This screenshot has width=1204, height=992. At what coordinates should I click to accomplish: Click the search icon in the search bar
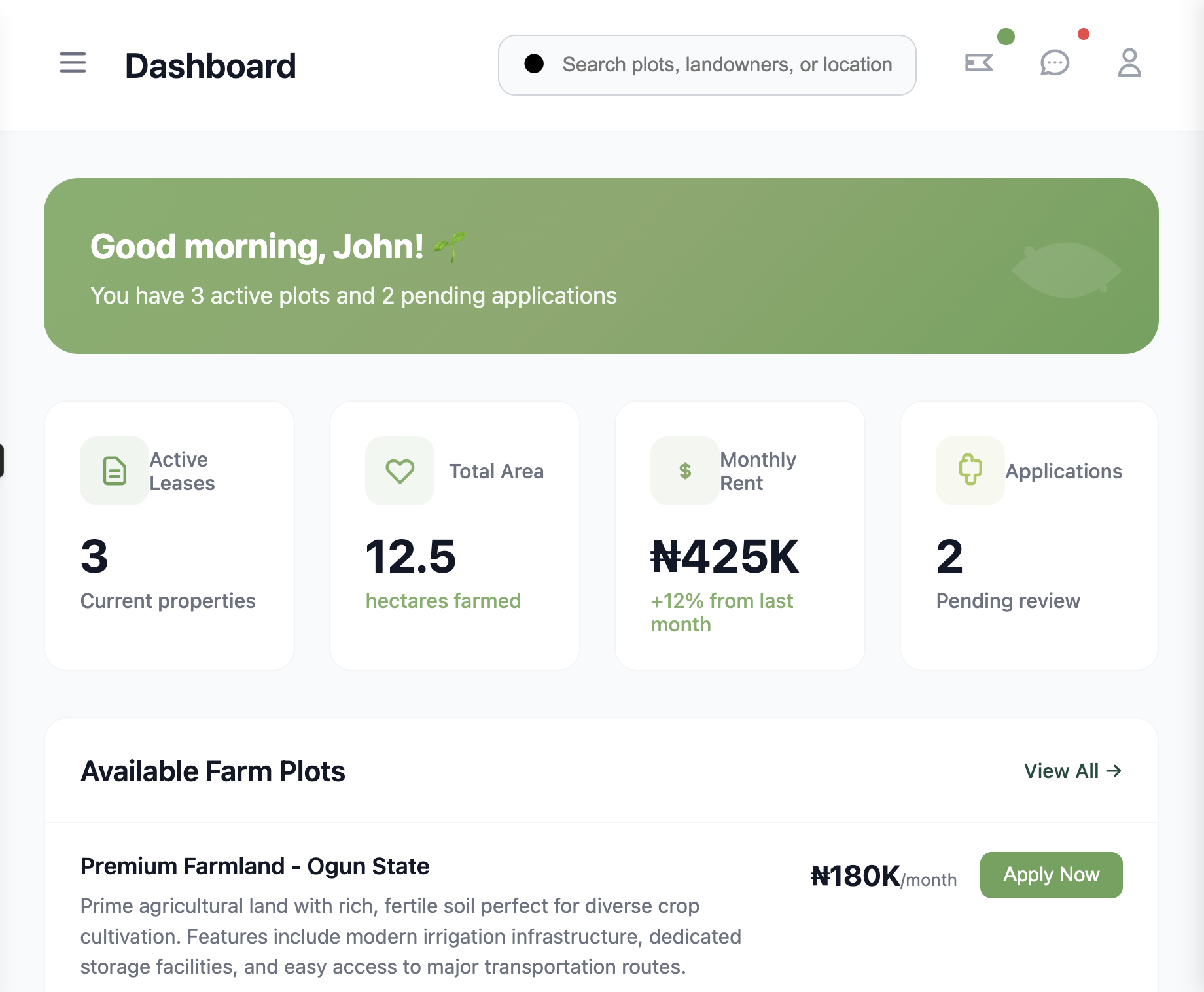[x=535, y=63]
